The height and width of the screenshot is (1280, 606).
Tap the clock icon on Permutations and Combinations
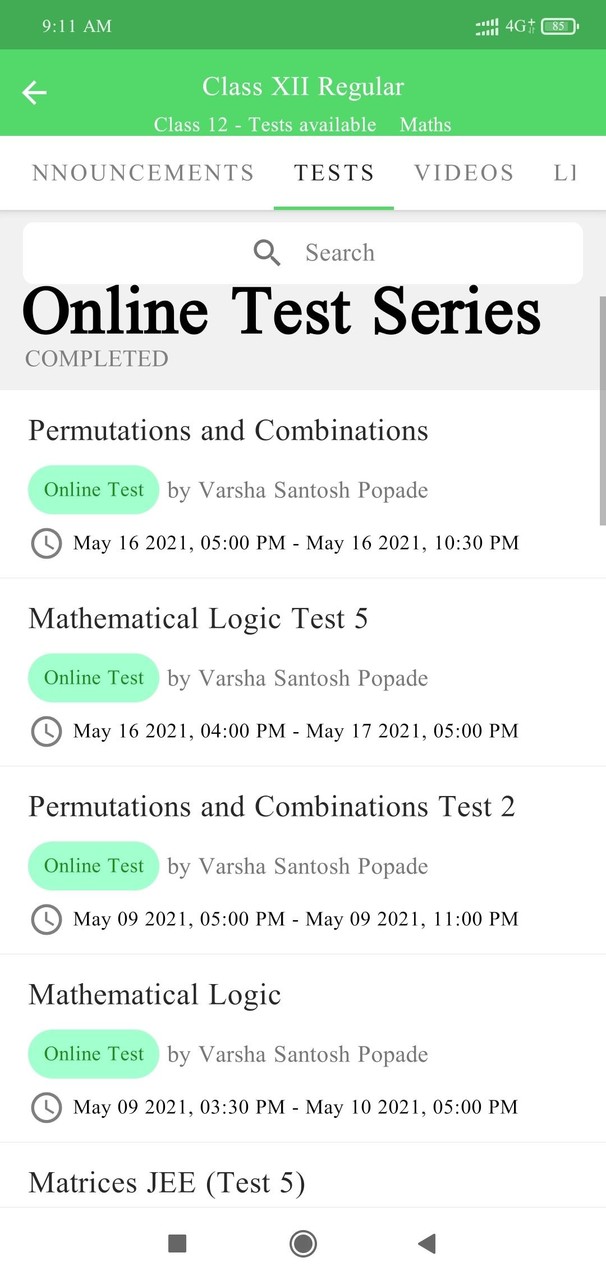tap(46, 543)
